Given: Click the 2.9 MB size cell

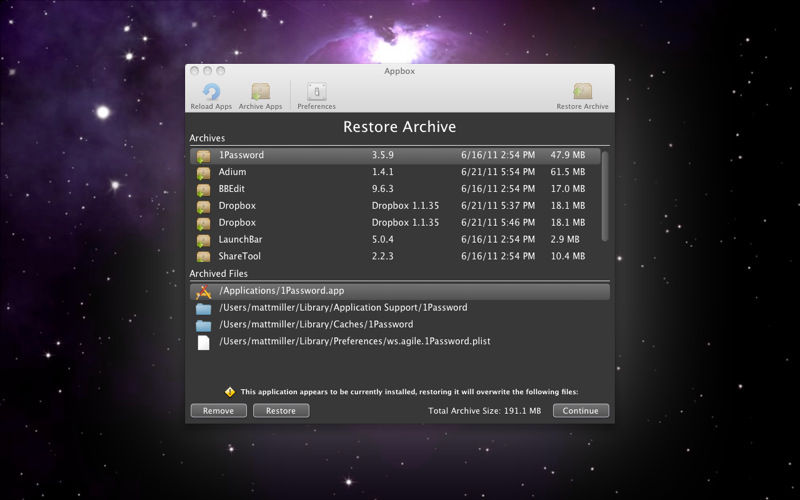Looking at the screenshot, I should pos(565,239).
